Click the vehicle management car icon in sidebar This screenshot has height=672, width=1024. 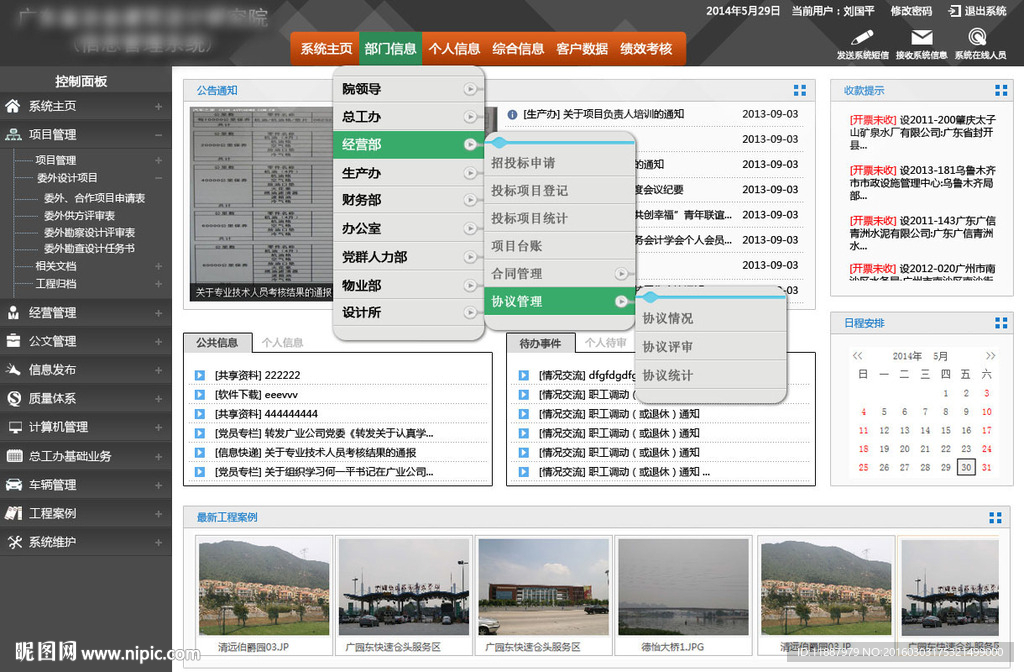[x=14, y=485]
